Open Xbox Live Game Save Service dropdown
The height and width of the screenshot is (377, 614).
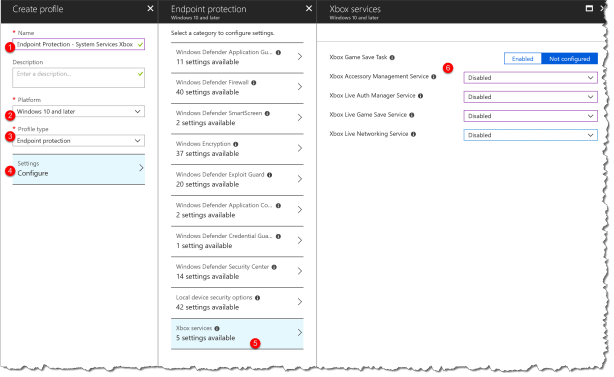click(x=531, y=116)
